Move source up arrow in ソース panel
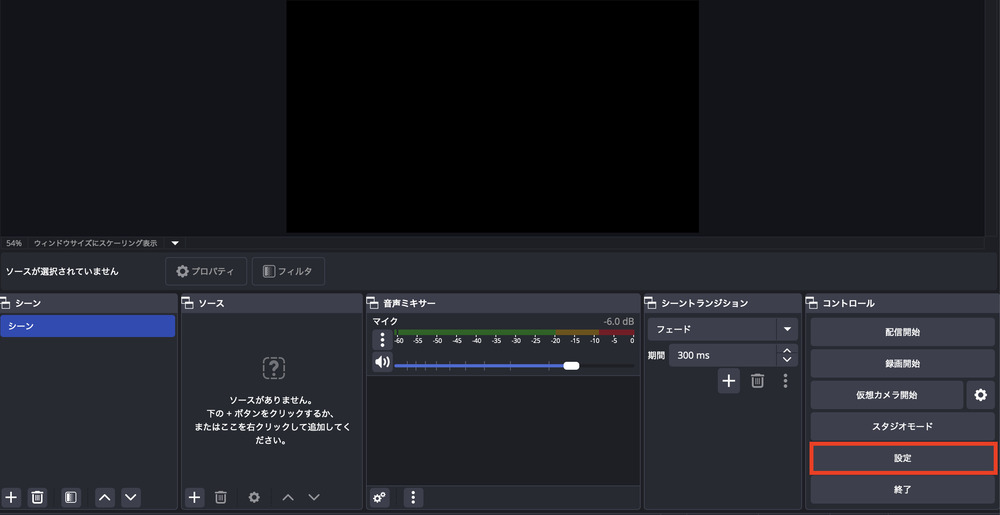Image resolution: width=1000 pixels, height=515 pixels. pos(288,497)
